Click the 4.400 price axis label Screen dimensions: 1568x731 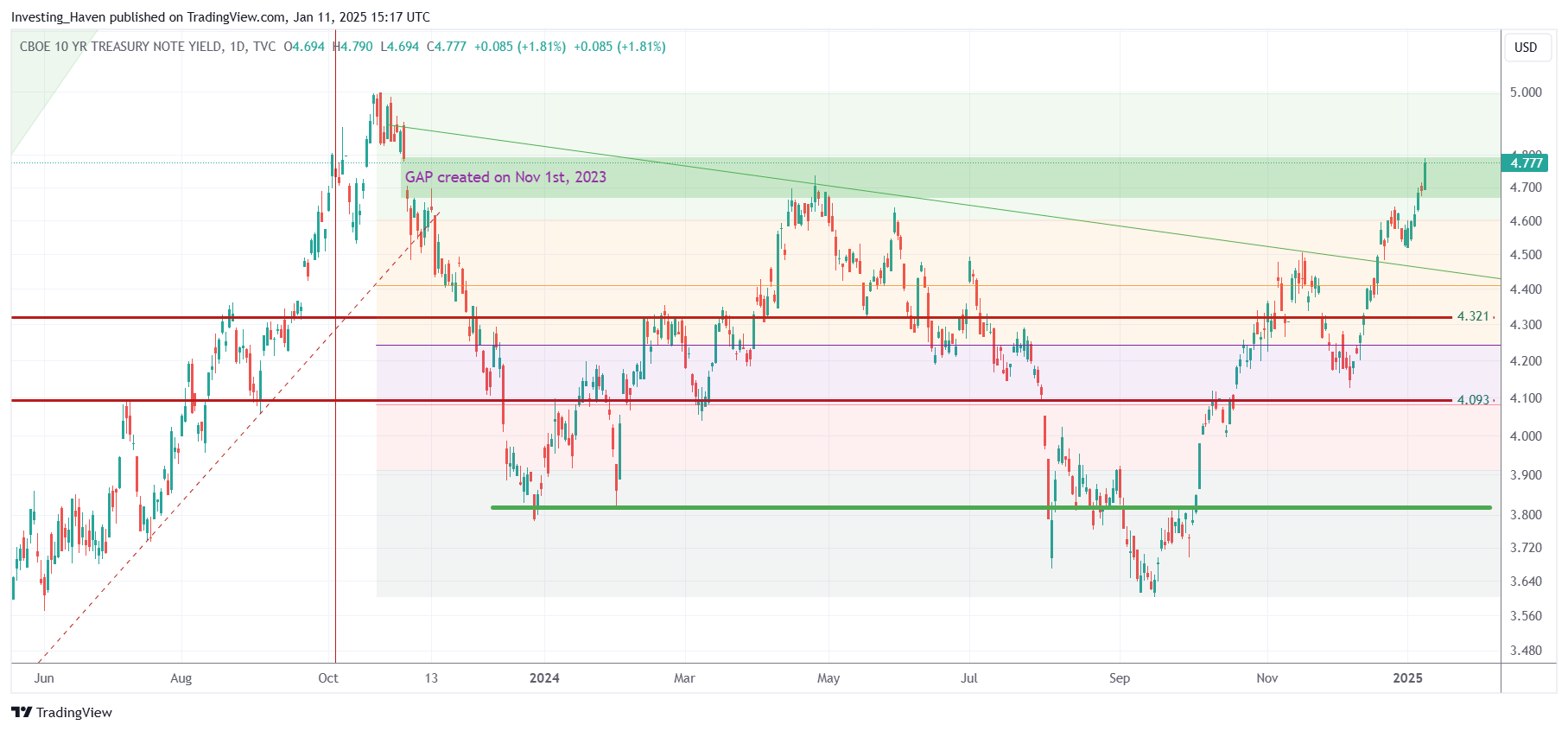1526,289
